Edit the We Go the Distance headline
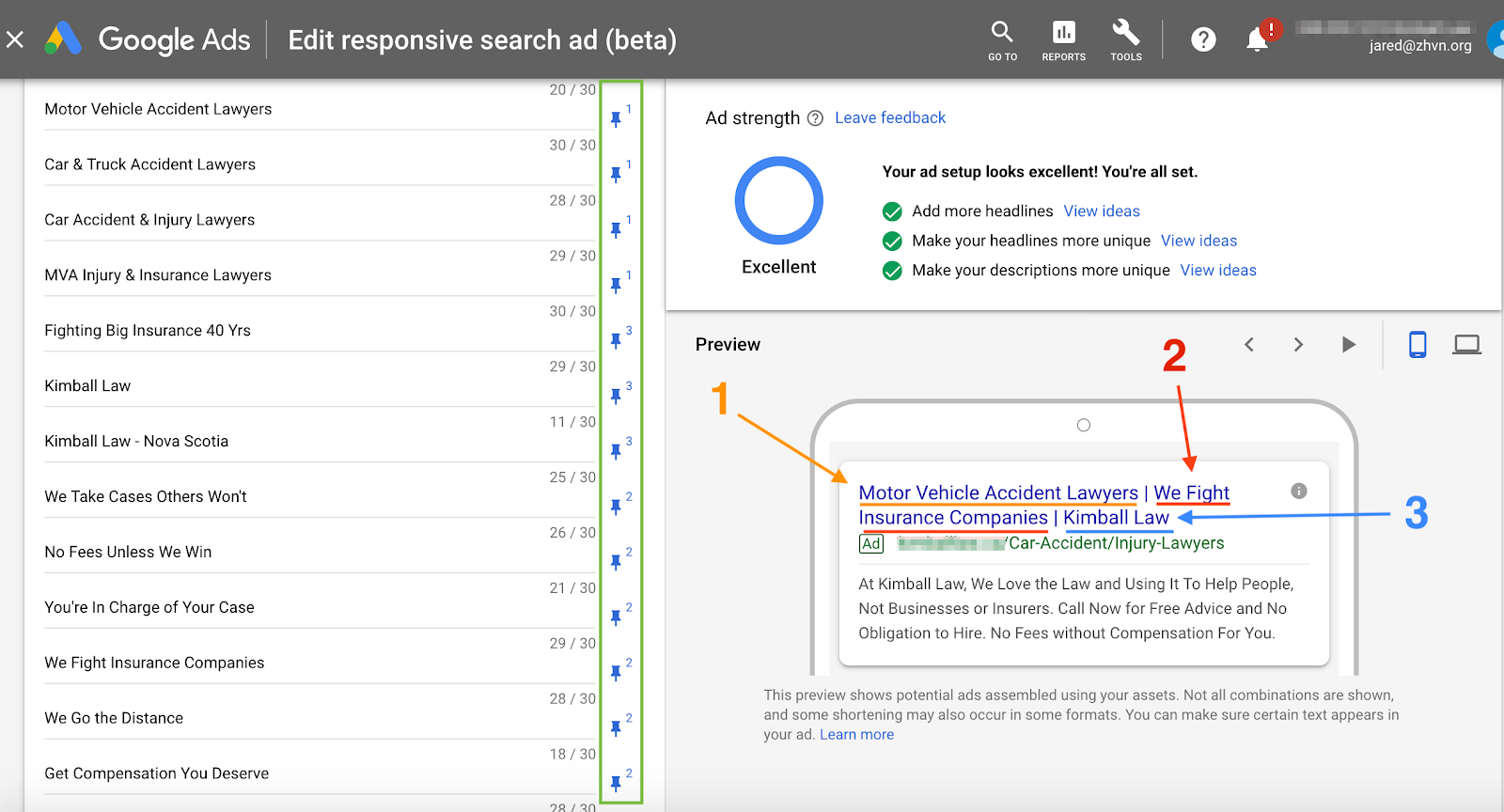 320,719
